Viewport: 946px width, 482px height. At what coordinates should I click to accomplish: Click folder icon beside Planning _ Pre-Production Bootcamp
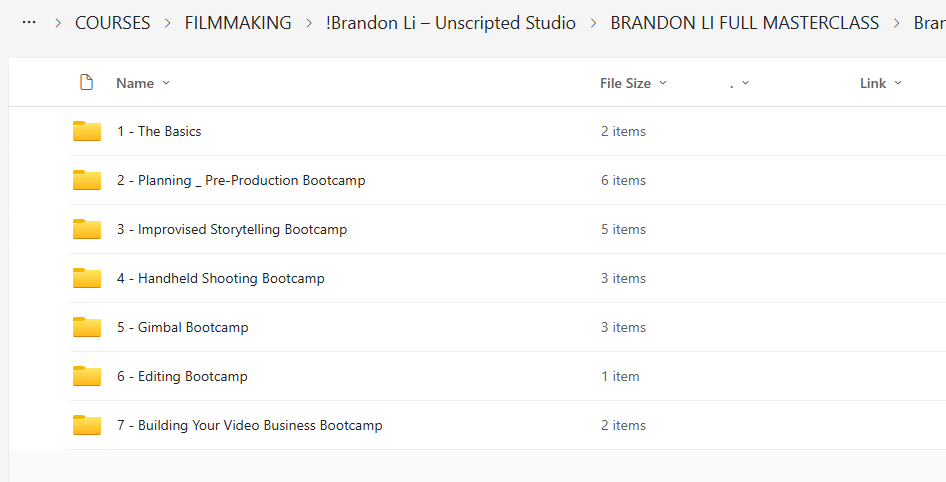coord(87,180)
